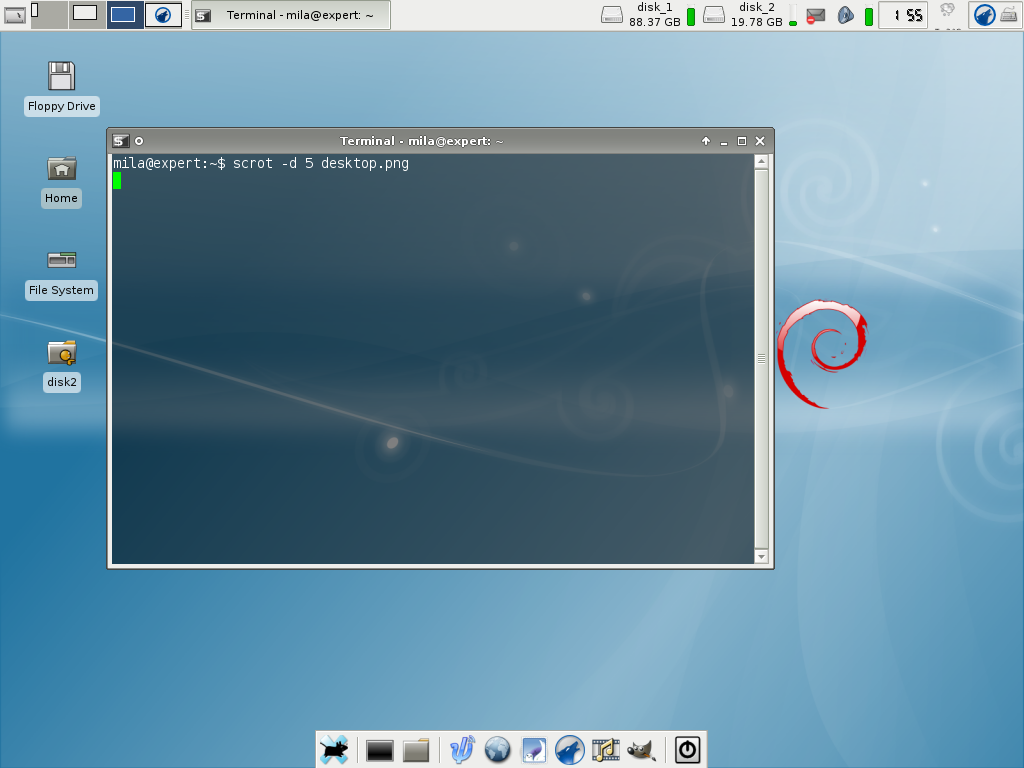Viewport: 1024px width, 768px height.
Task: Open the Xfce mouse applications menu in dock
Action: [334, 750]
